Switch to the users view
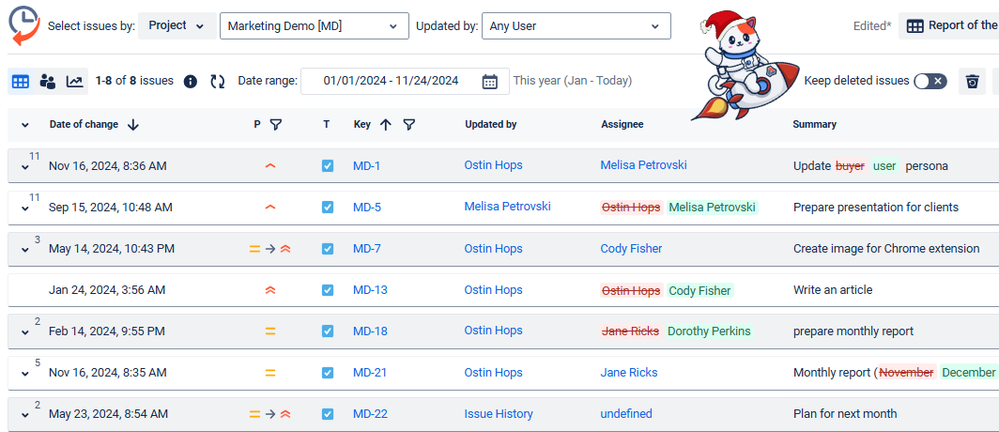Image resolution: width=999 pixels, height=432 pixels. pyautogui.click(x=48, y=82)
